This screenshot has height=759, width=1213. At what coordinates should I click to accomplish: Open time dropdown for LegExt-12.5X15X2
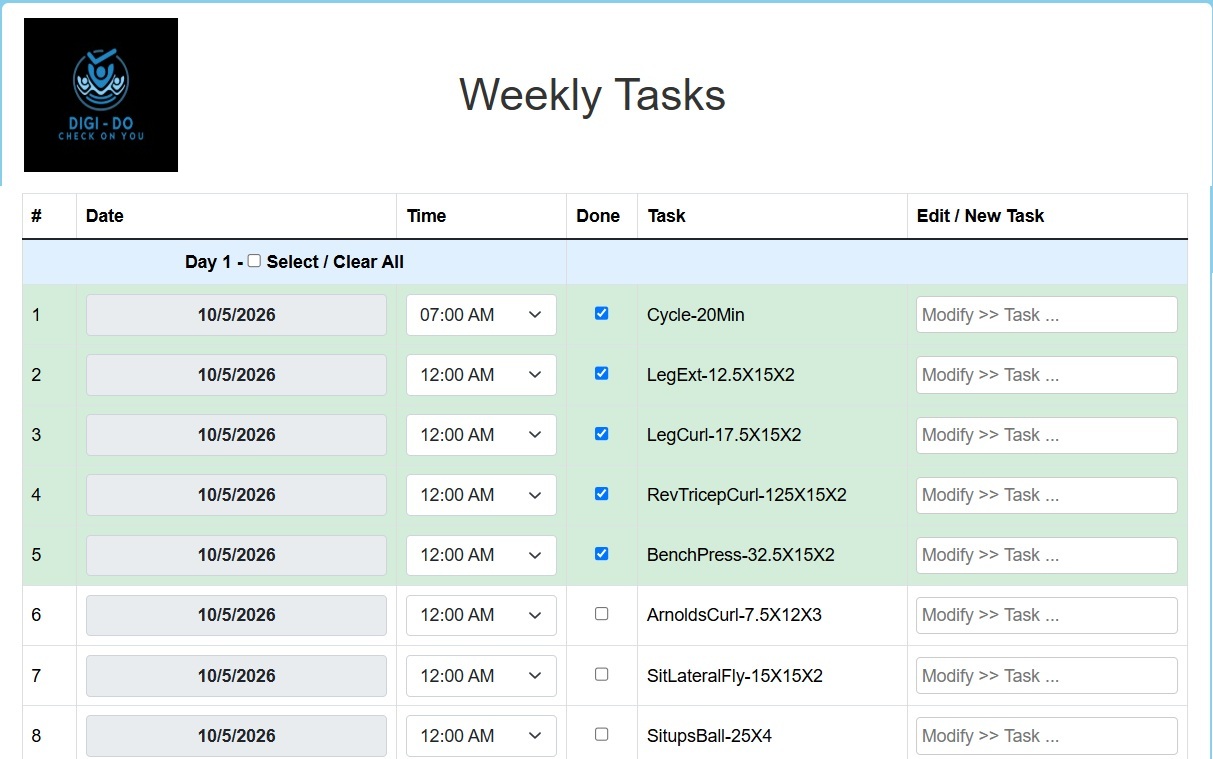click(x=481, y=375)
